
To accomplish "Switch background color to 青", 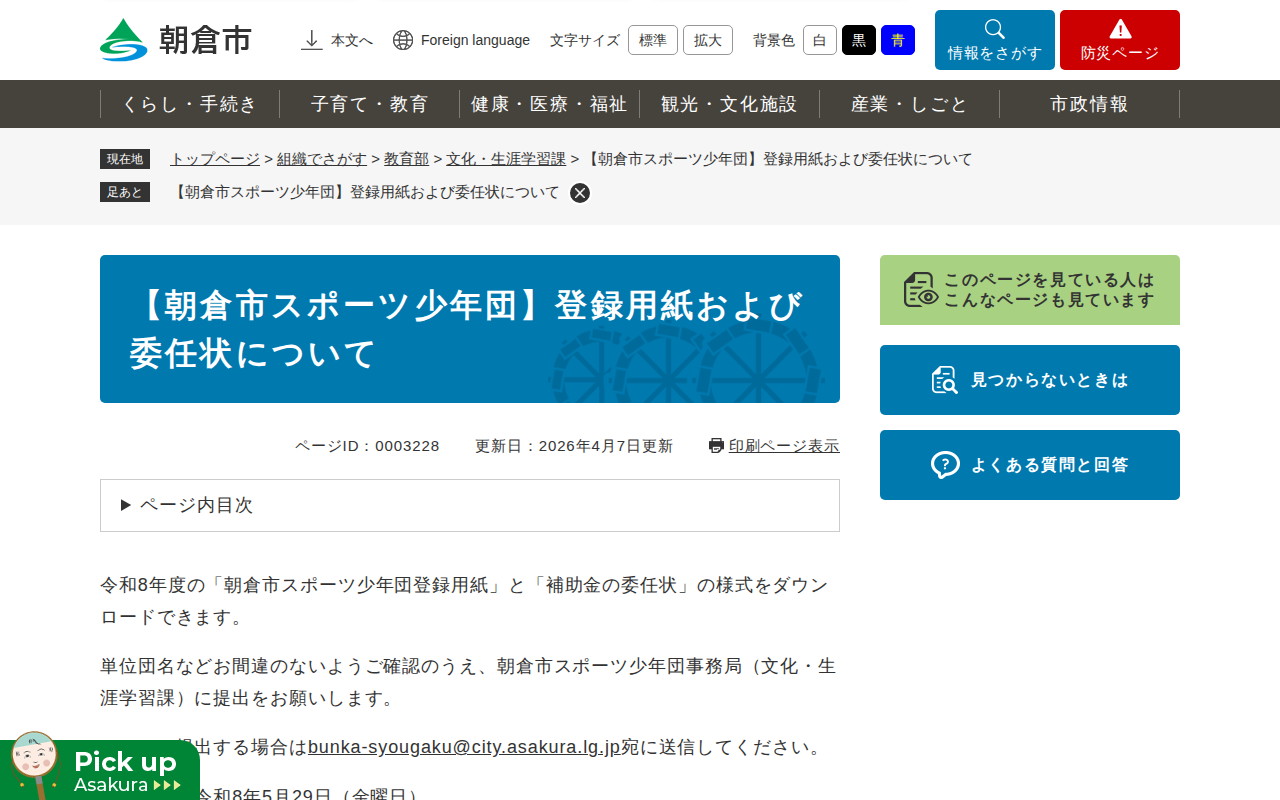I will [897, 40].
